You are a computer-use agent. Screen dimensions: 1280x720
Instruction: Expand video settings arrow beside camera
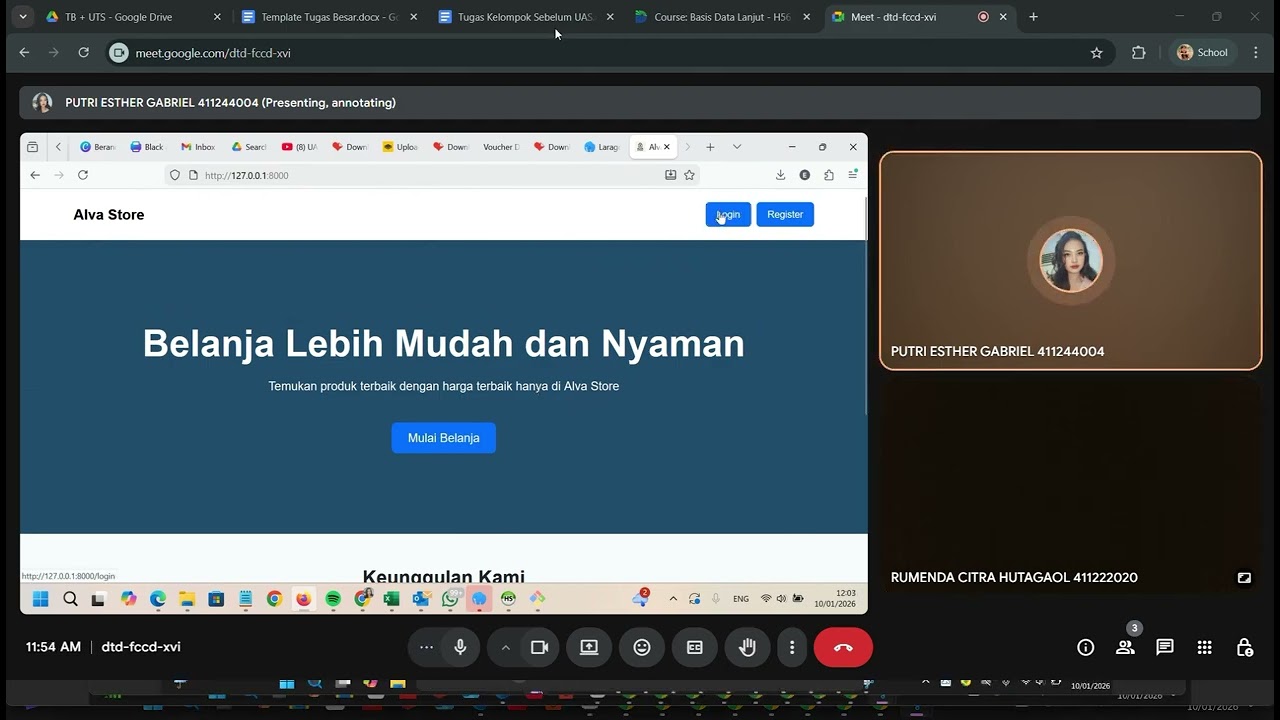505,647
